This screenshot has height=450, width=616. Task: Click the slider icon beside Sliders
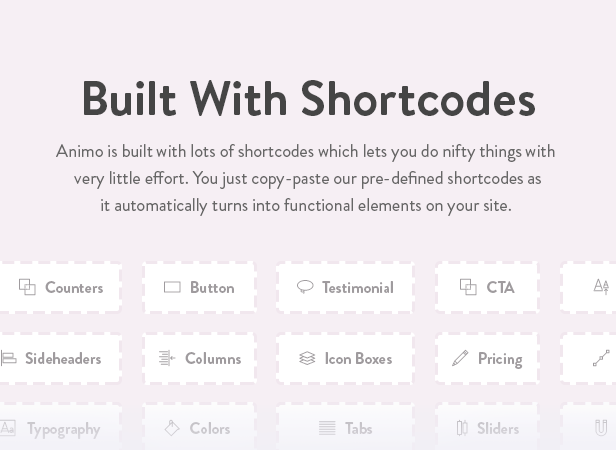[x=462, y=428]
